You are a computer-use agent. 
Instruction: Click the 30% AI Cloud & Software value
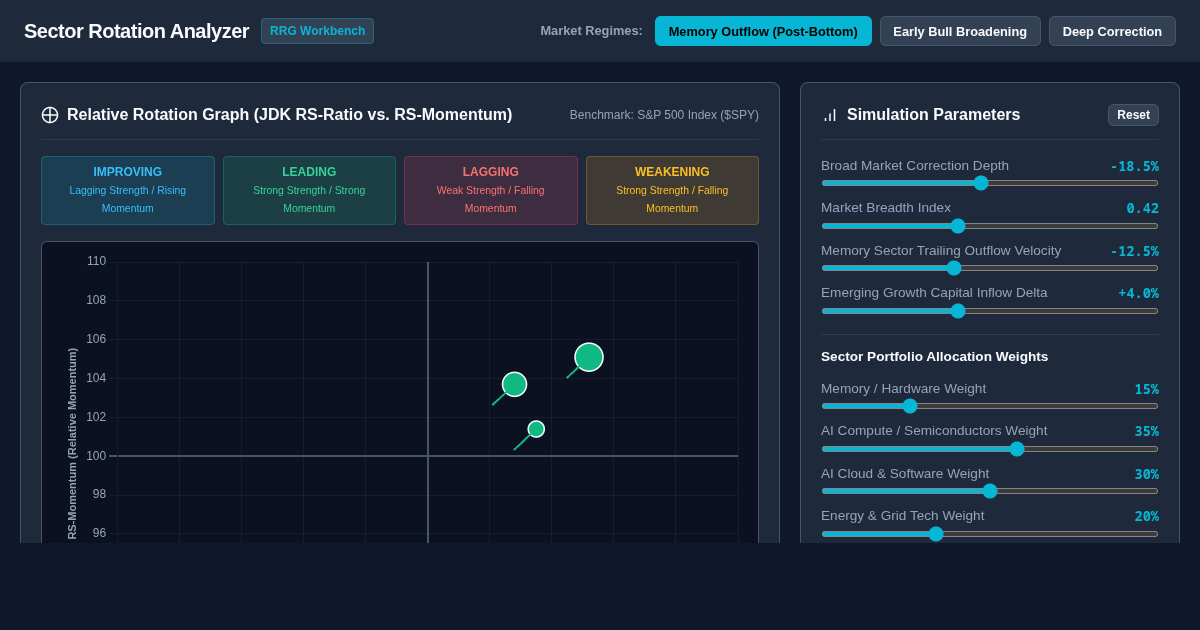click(x=1146, y=474)
